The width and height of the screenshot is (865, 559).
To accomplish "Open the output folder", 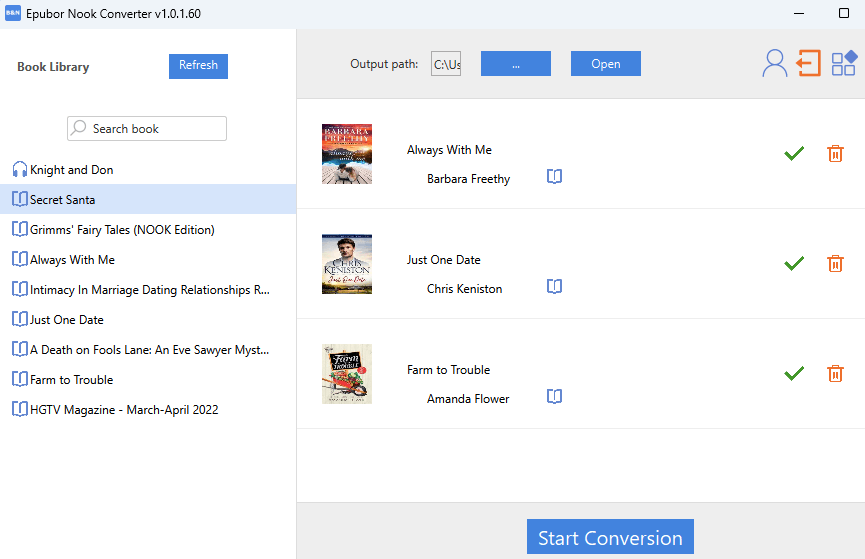I will click(605, 63).
